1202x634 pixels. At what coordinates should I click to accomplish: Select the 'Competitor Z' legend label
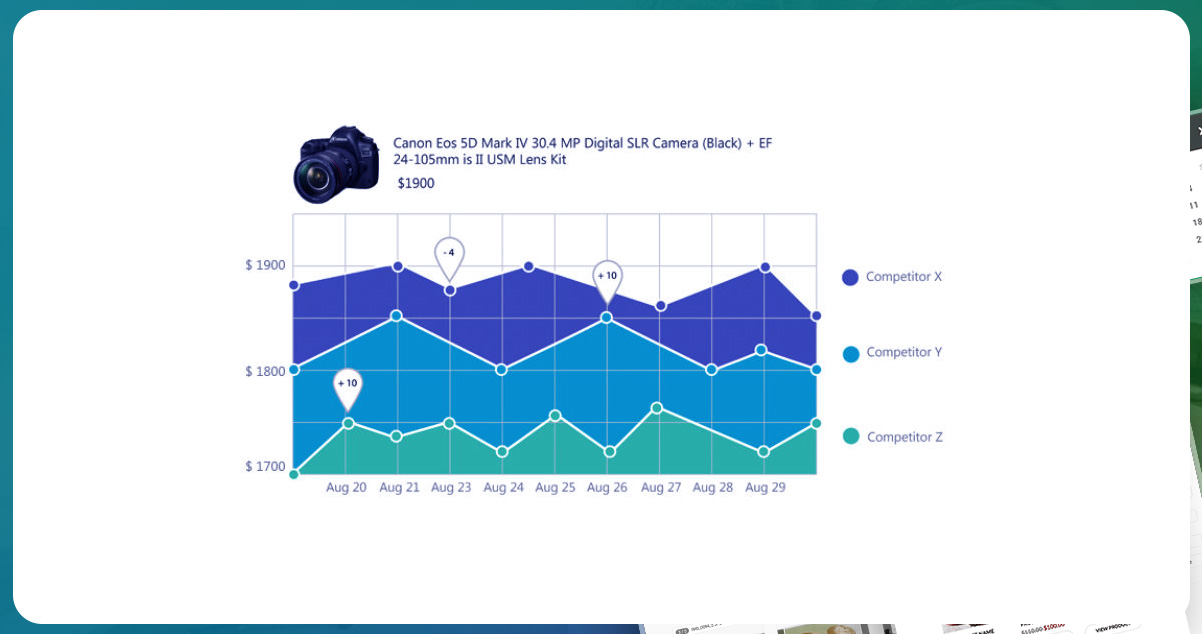[x=905, y=437]
